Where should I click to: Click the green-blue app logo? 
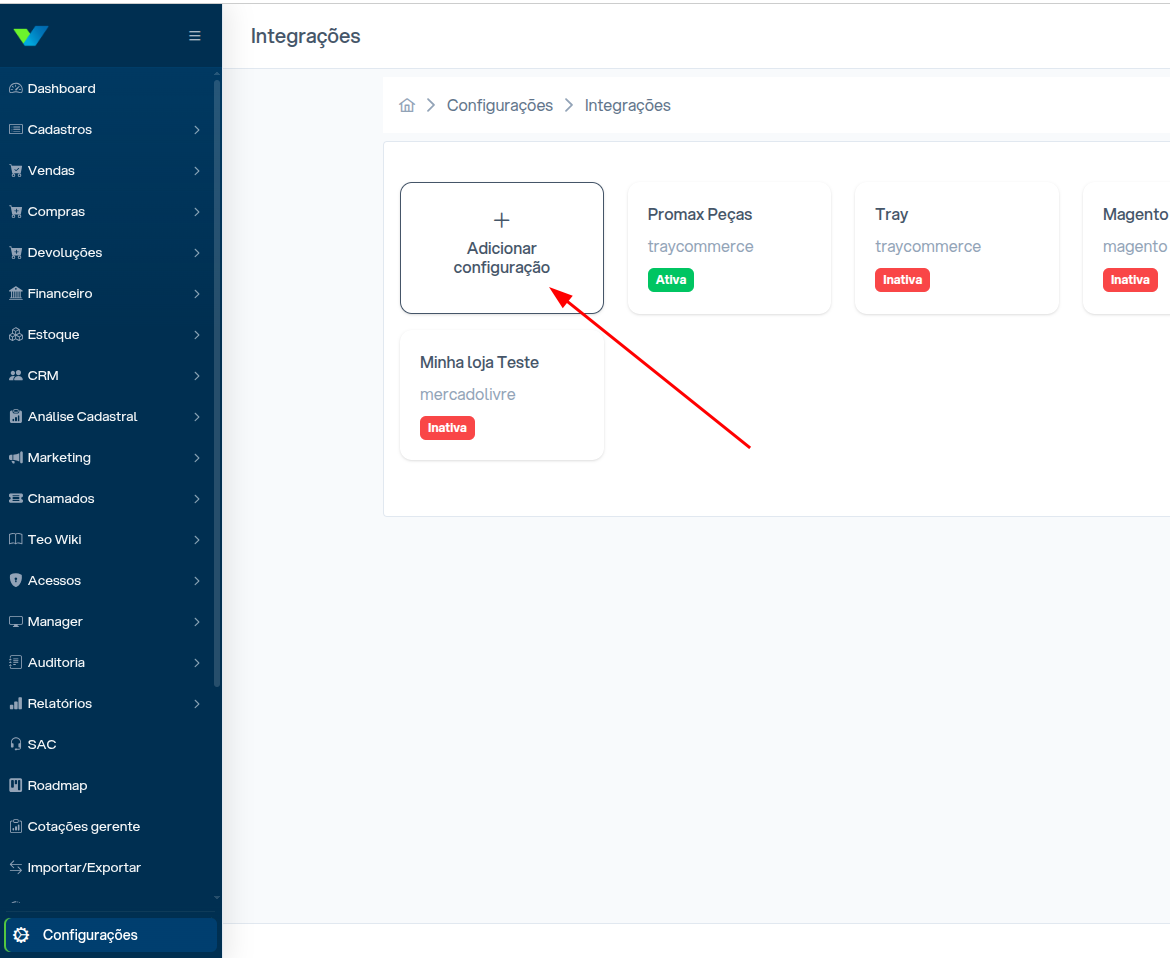coord(31,36)
